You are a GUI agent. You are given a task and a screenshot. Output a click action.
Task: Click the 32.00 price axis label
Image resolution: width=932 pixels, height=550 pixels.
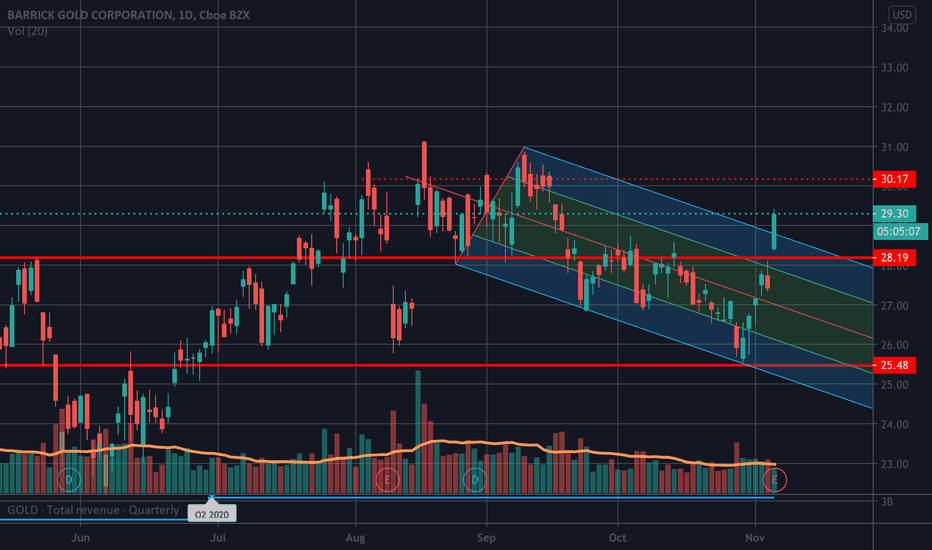pos(894,108)
